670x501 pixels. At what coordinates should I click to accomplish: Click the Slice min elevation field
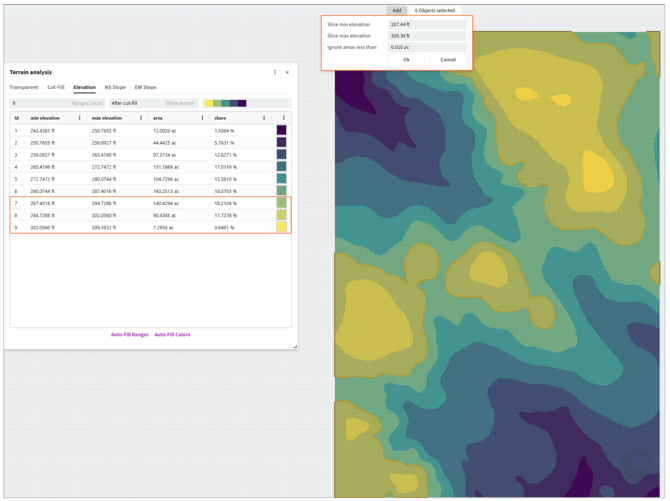pos(427,24)
